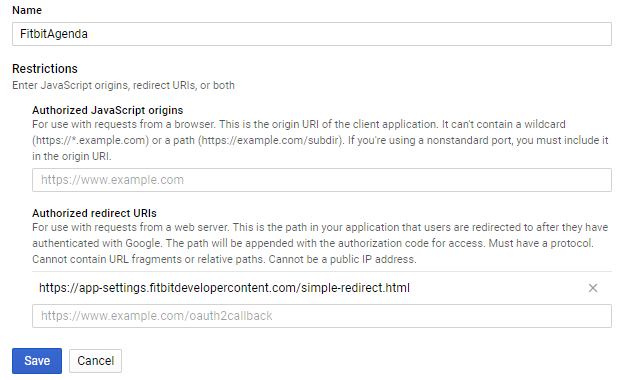Click the 'nonstandard port' sentence in description
634x380 pixels.
click(x=478, y=140)
